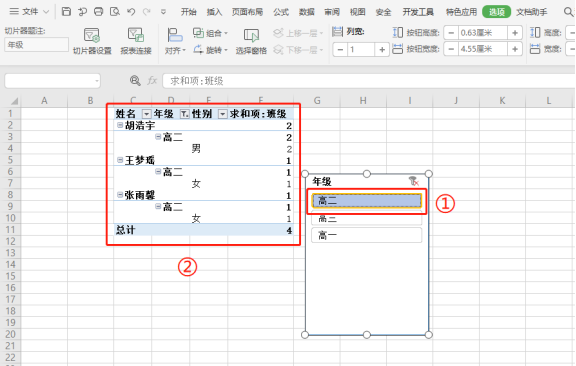
Task: Click 下移一层 send backward
Action: point(298,49)
